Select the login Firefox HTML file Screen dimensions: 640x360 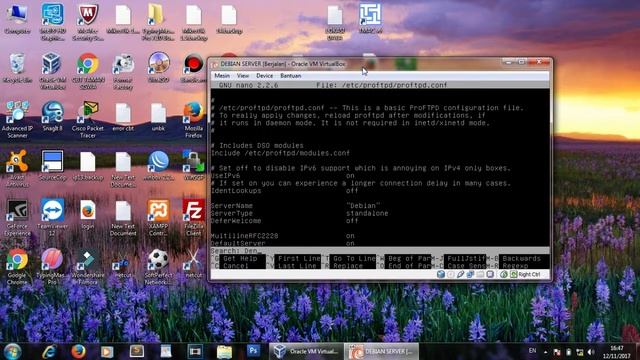(x=88, y=214)
